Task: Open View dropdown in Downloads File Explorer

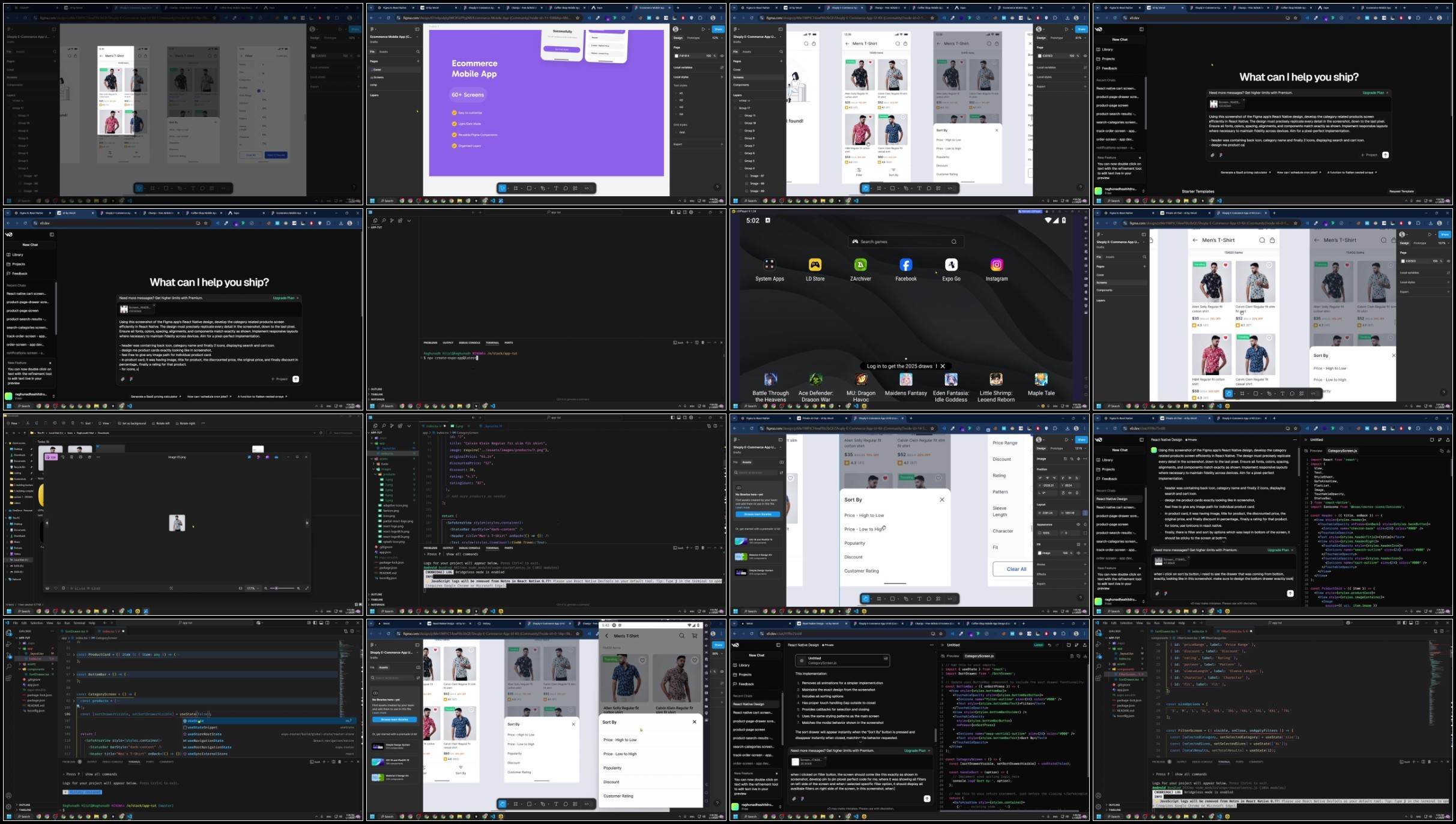Action: (x=104, y=423)
